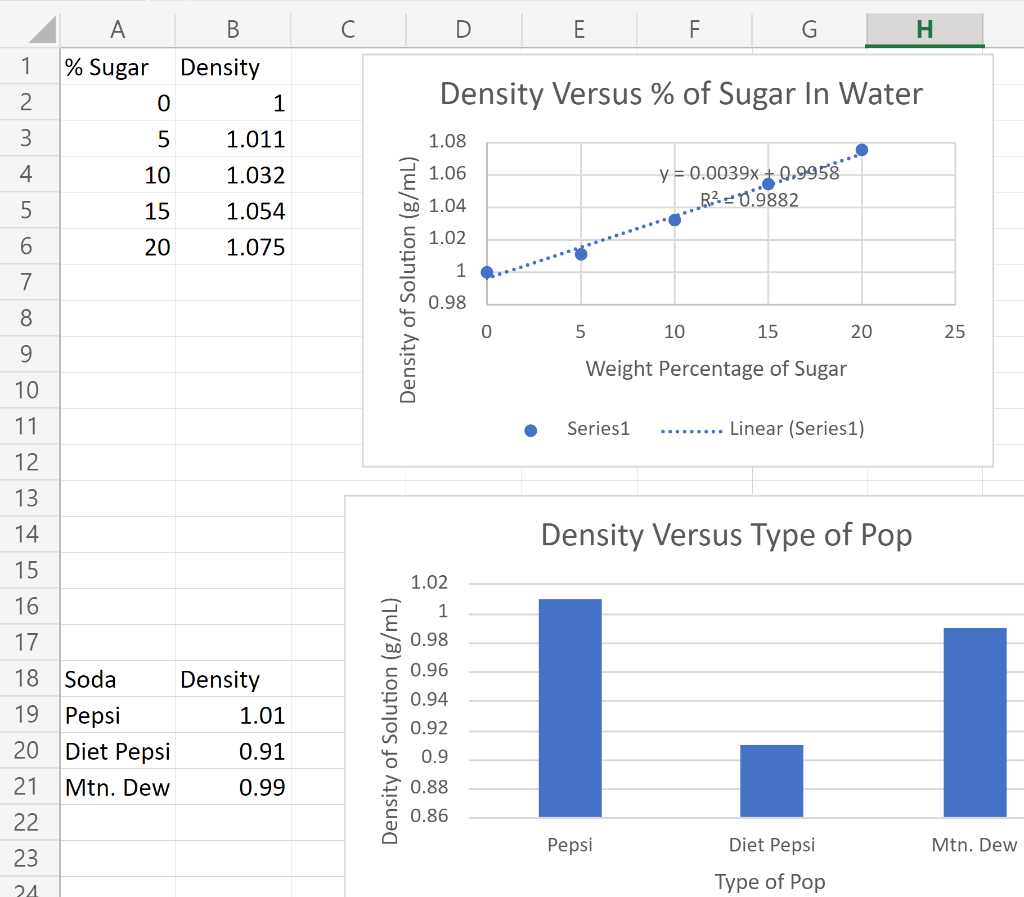
Task: Click the 1.08 vertical axis label
Action: click(447, 141)
